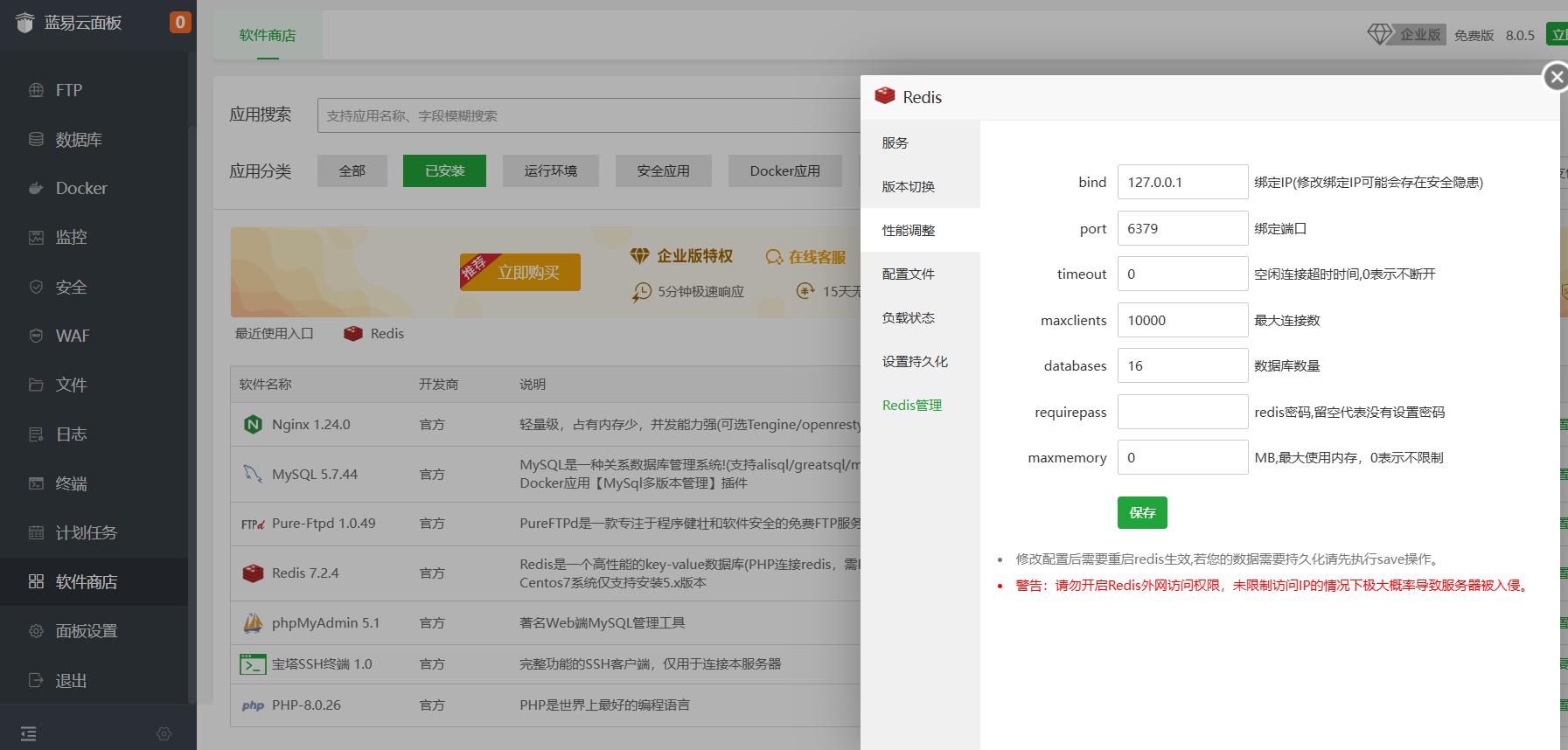Image resolution: width=1568 pixels, height=750 pixels.
Task: Click the 企业版 edition label
Action: (x=1420, y=34)
